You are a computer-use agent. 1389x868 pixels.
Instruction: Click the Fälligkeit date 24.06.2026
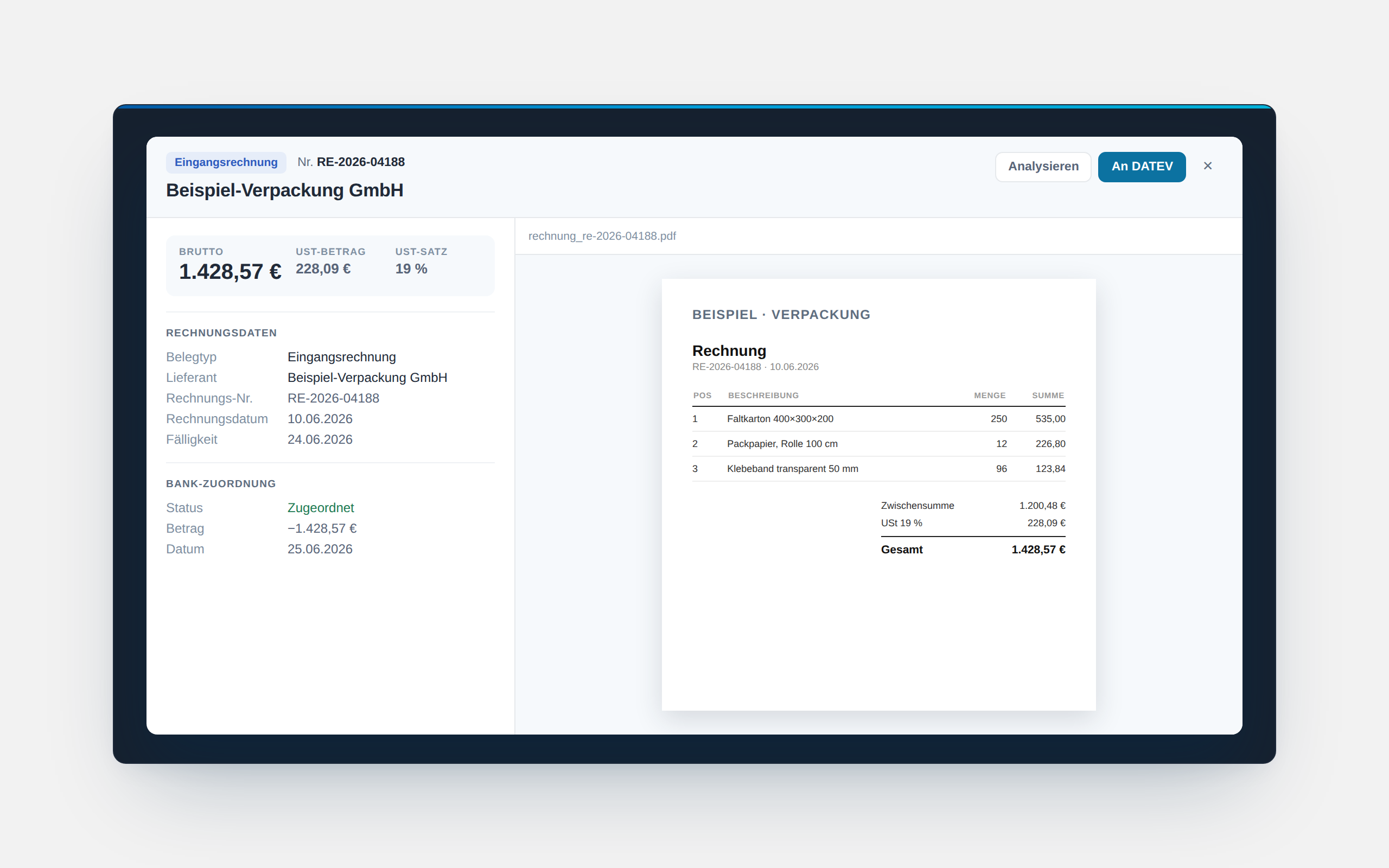320,440
